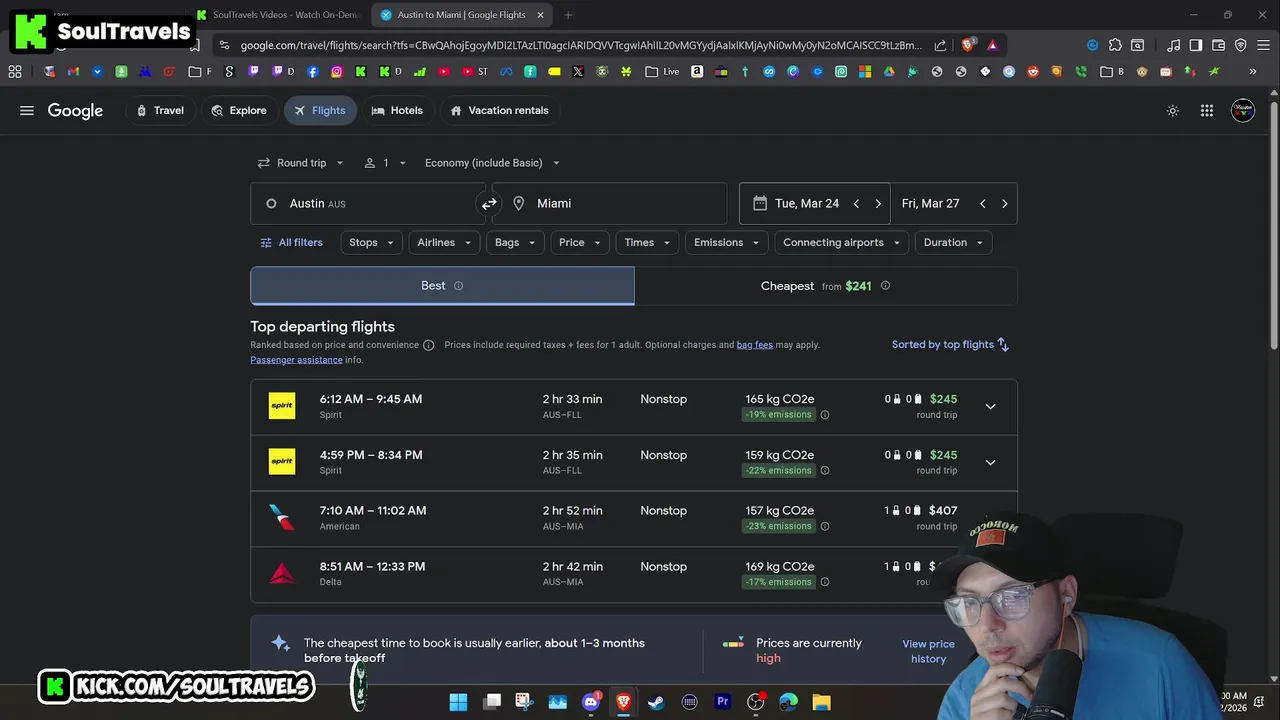Share this page from address bar
Viewport: 1280px width, 720px height.
click(x=940, y=45)
